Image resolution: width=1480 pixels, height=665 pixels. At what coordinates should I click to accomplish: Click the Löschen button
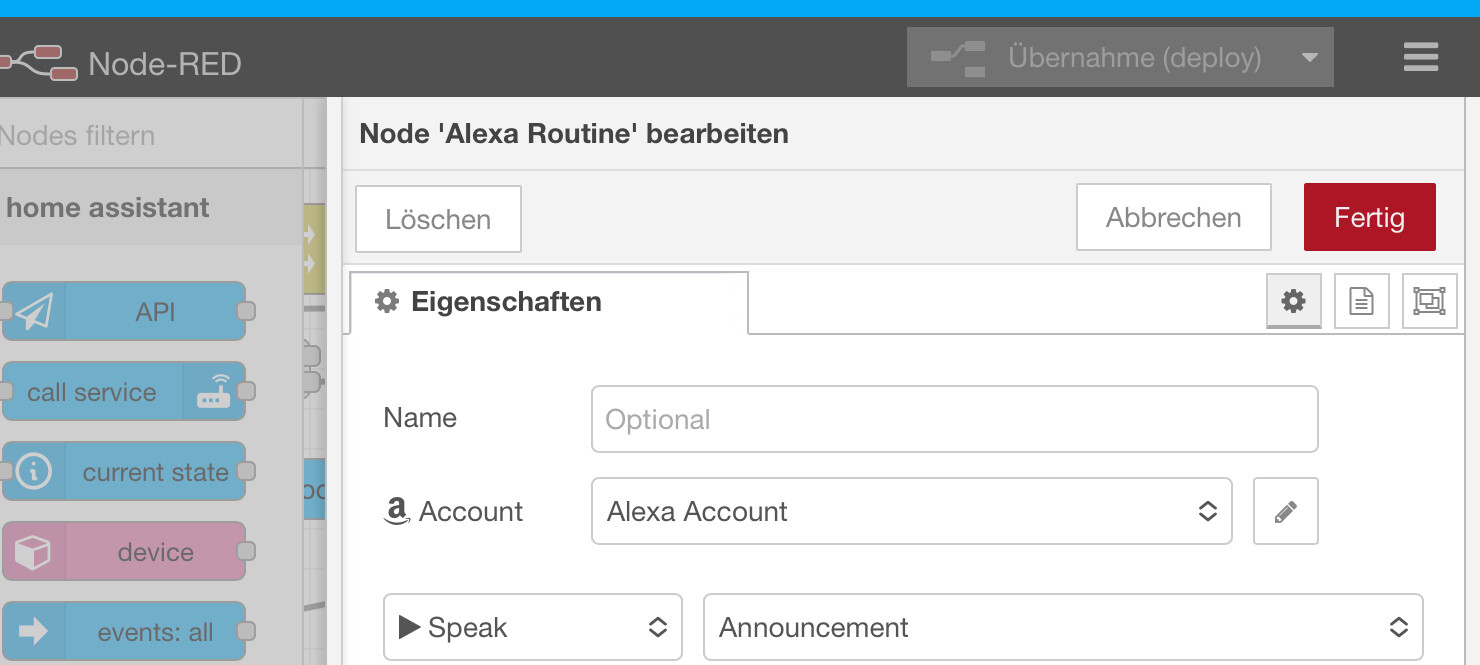pyautogui.click(x=438, y=219)
